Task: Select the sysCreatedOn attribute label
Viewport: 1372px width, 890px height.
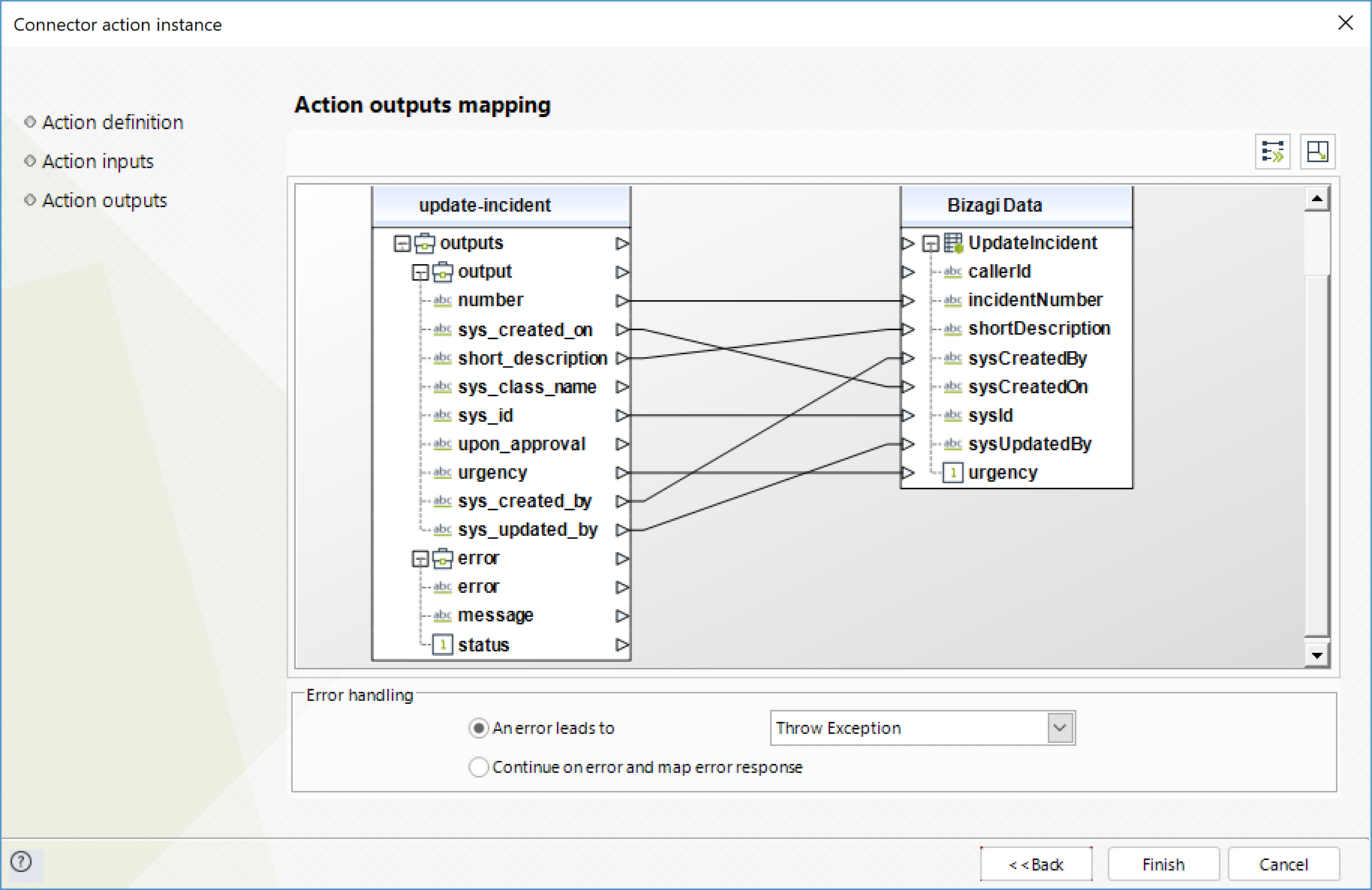Action: click(1028, 386)
